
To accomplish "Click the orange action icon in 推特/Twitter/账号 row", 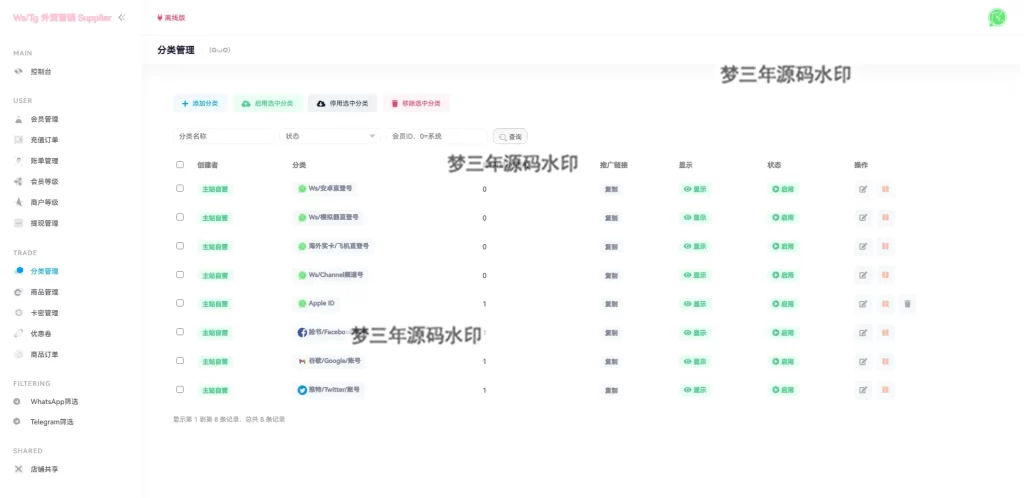I will pos(885,390).
